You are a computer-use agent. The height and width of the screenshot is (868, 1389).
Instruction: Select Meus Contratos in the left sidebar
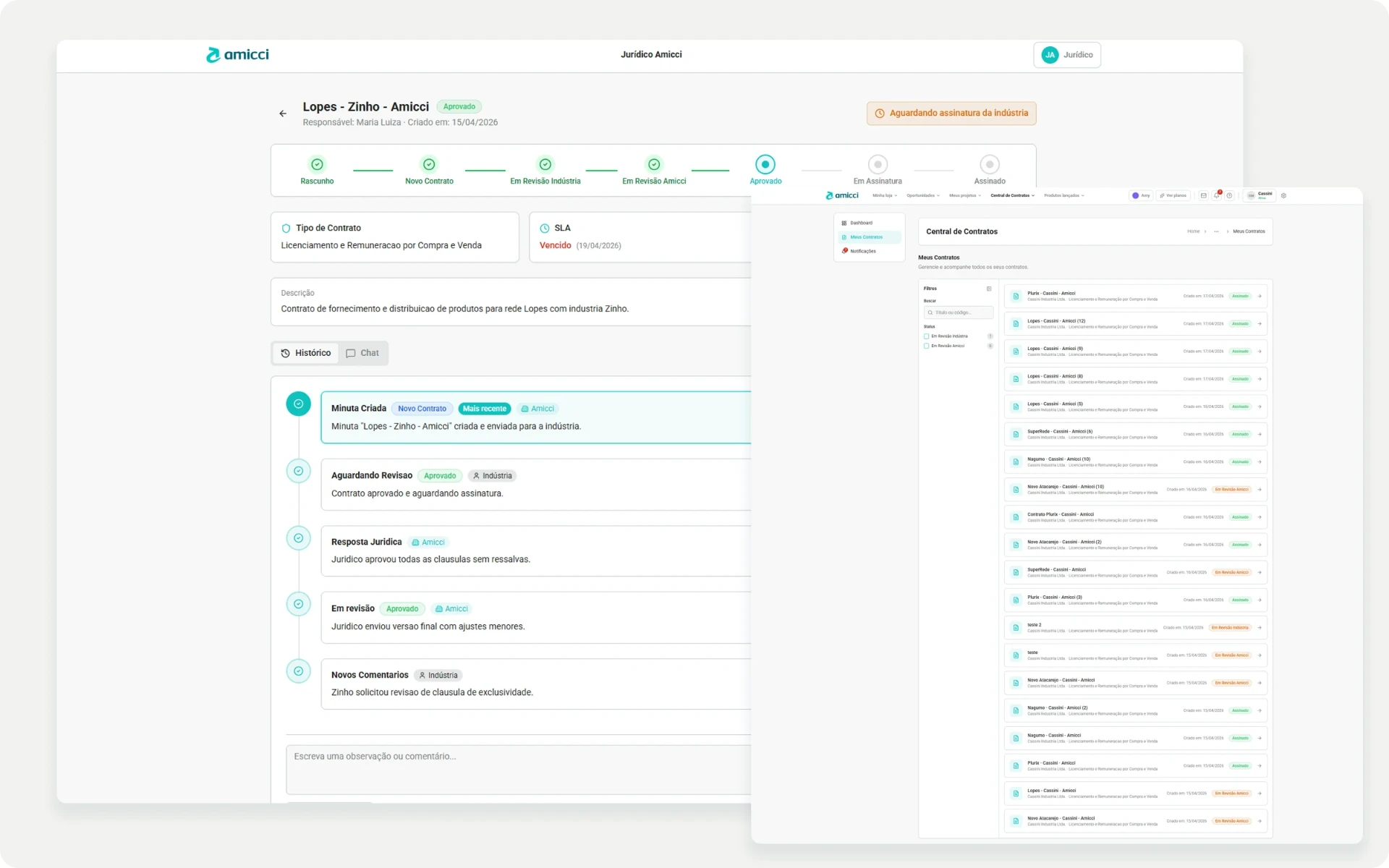tap(870, 237)
